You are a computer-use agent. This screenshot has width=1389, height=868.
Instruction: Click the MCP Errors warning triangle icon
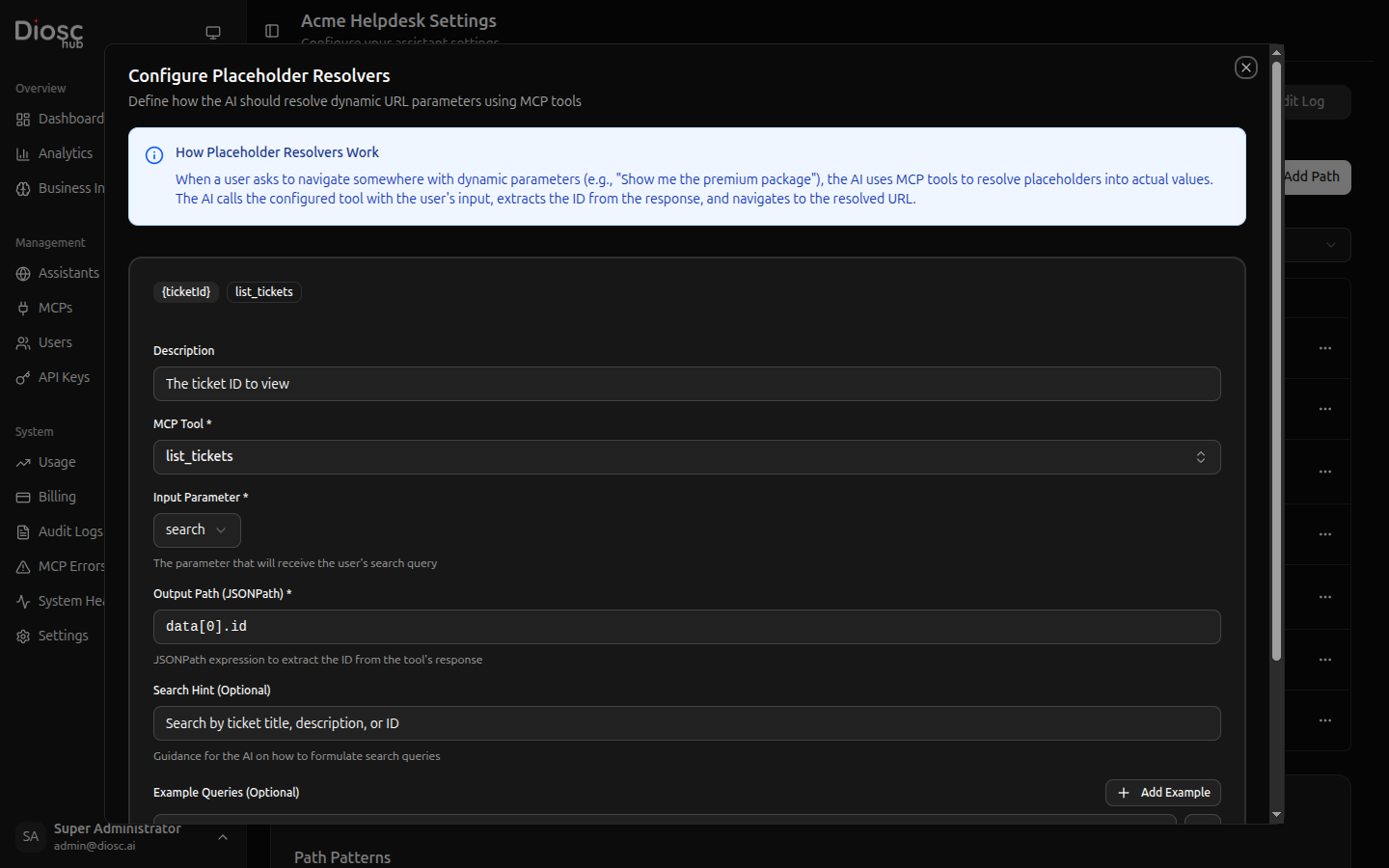pyautogui.click(x=22, y=566)
